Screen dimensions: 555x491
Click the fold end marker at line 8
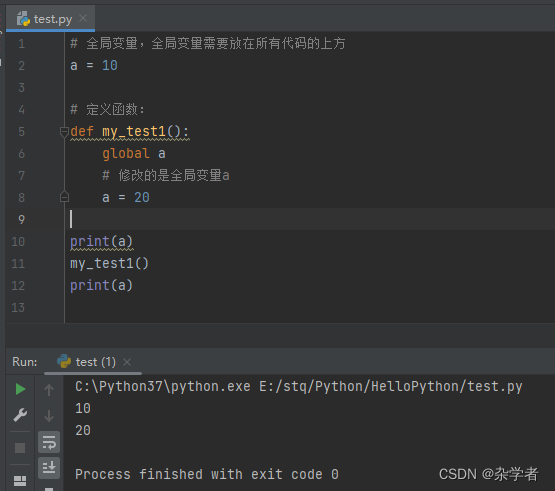(x=64, y=197)
